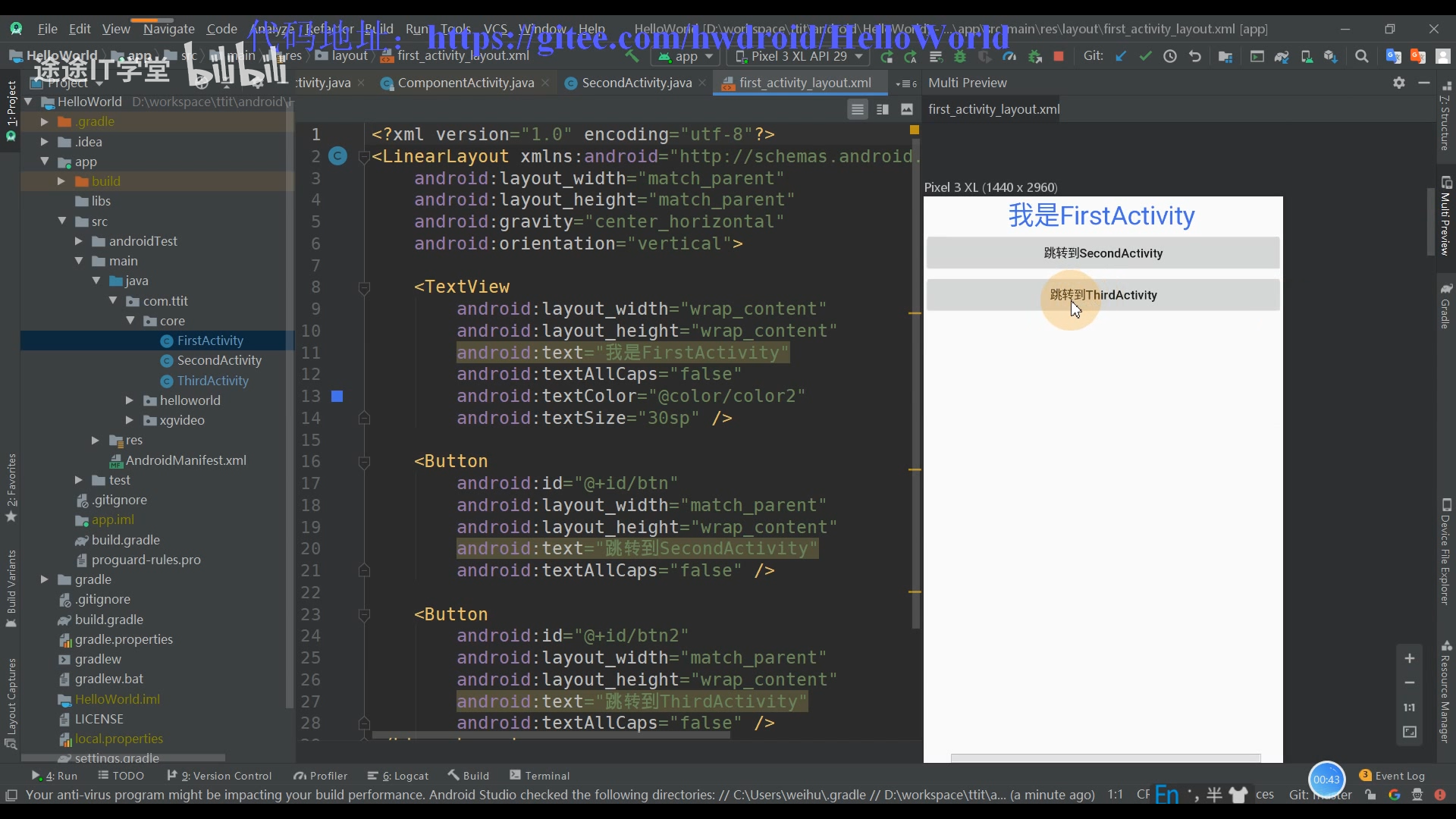
Task: Click the blue color swatch on line 13
Action: pos(337,396)
